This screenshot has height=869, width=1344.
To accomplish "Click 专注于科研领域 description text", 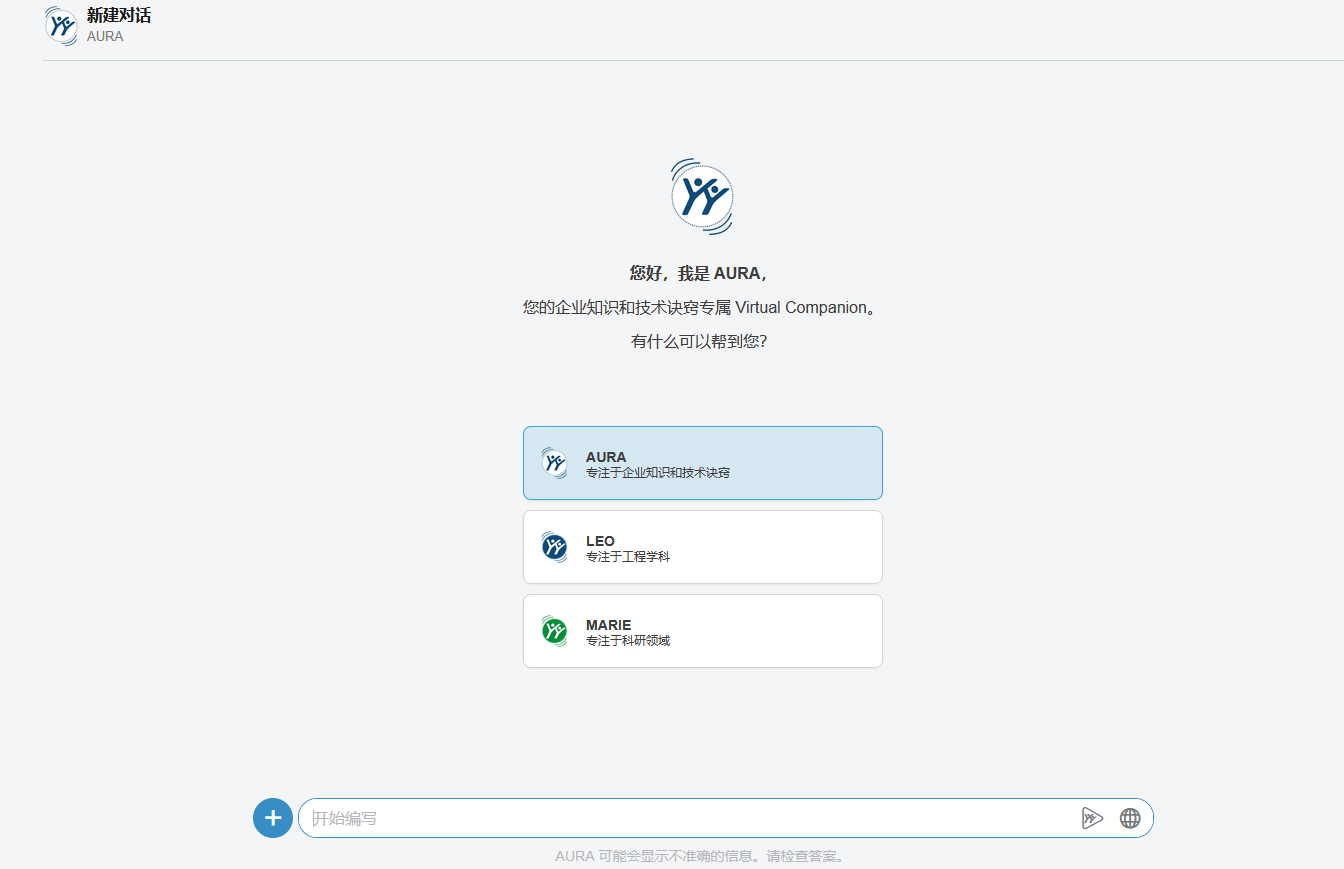I will pyautogui.click(x=628, y=641).
